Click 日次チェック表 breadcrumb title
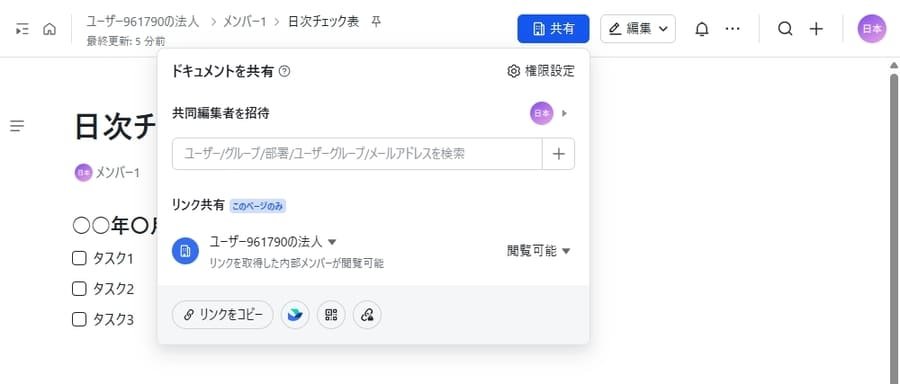900x384 pixels. click(x=323, y=22)
